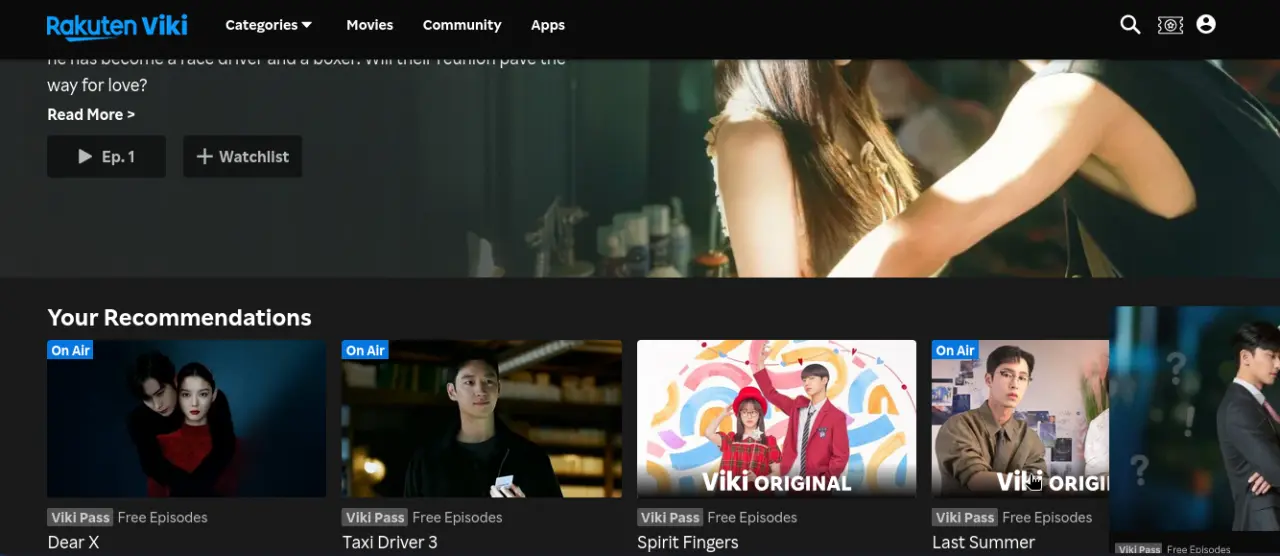The height and width of the screenshot is (556, 1280).
Task: Click Viki Pass badge under Dear X
Action: click(x=80, y=518)
